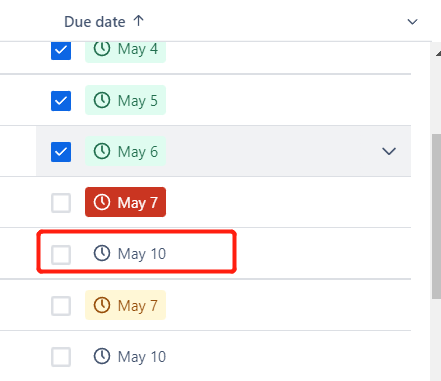Image resolution: width=441 pixels, height=381 pixels.
Task: Expand the chevron in the May 6 row
Action: click(x=389, y=151)
